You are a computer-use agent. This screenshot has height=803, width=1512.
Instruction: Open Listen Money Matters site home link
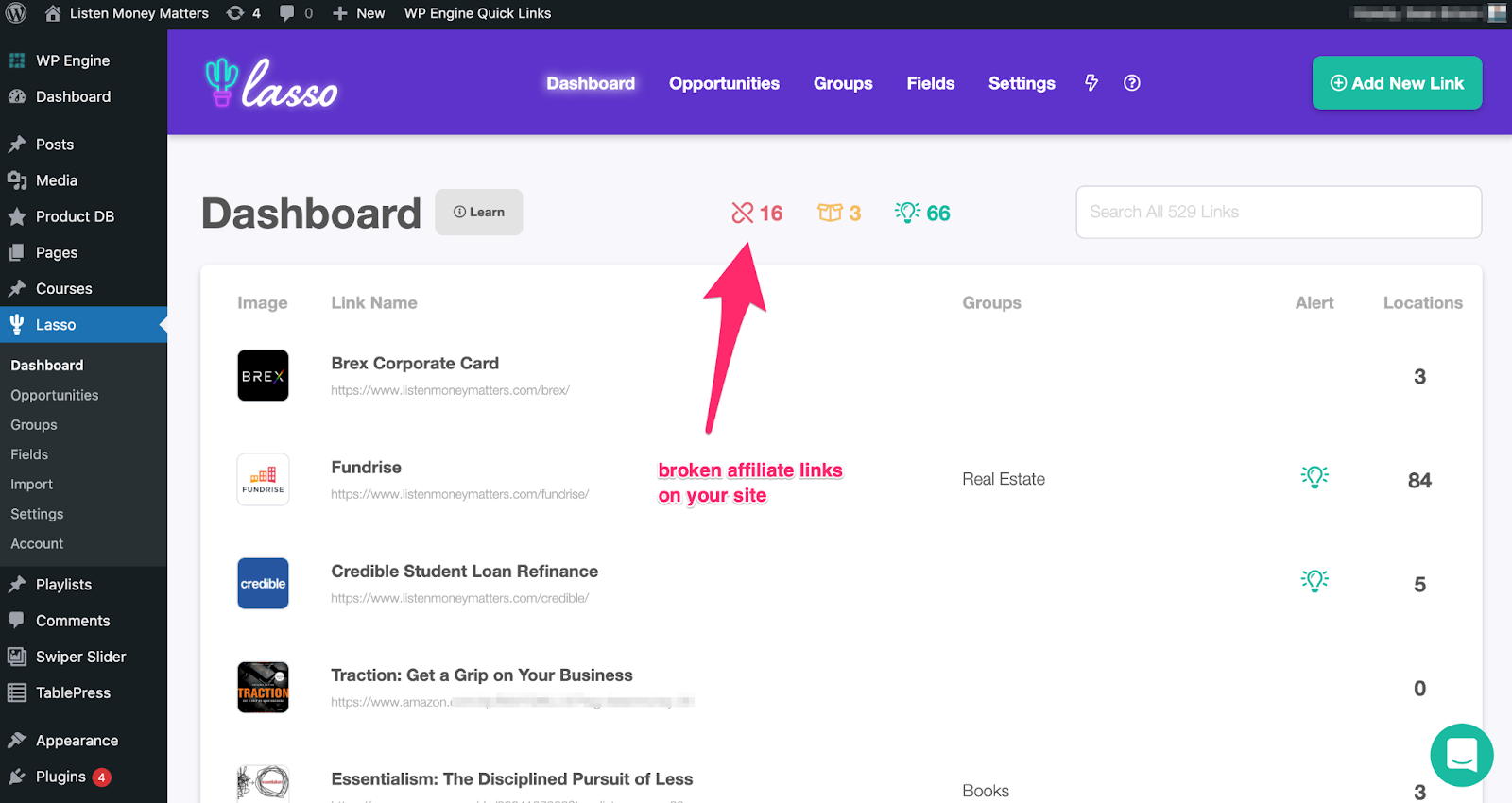pos(127,13)
